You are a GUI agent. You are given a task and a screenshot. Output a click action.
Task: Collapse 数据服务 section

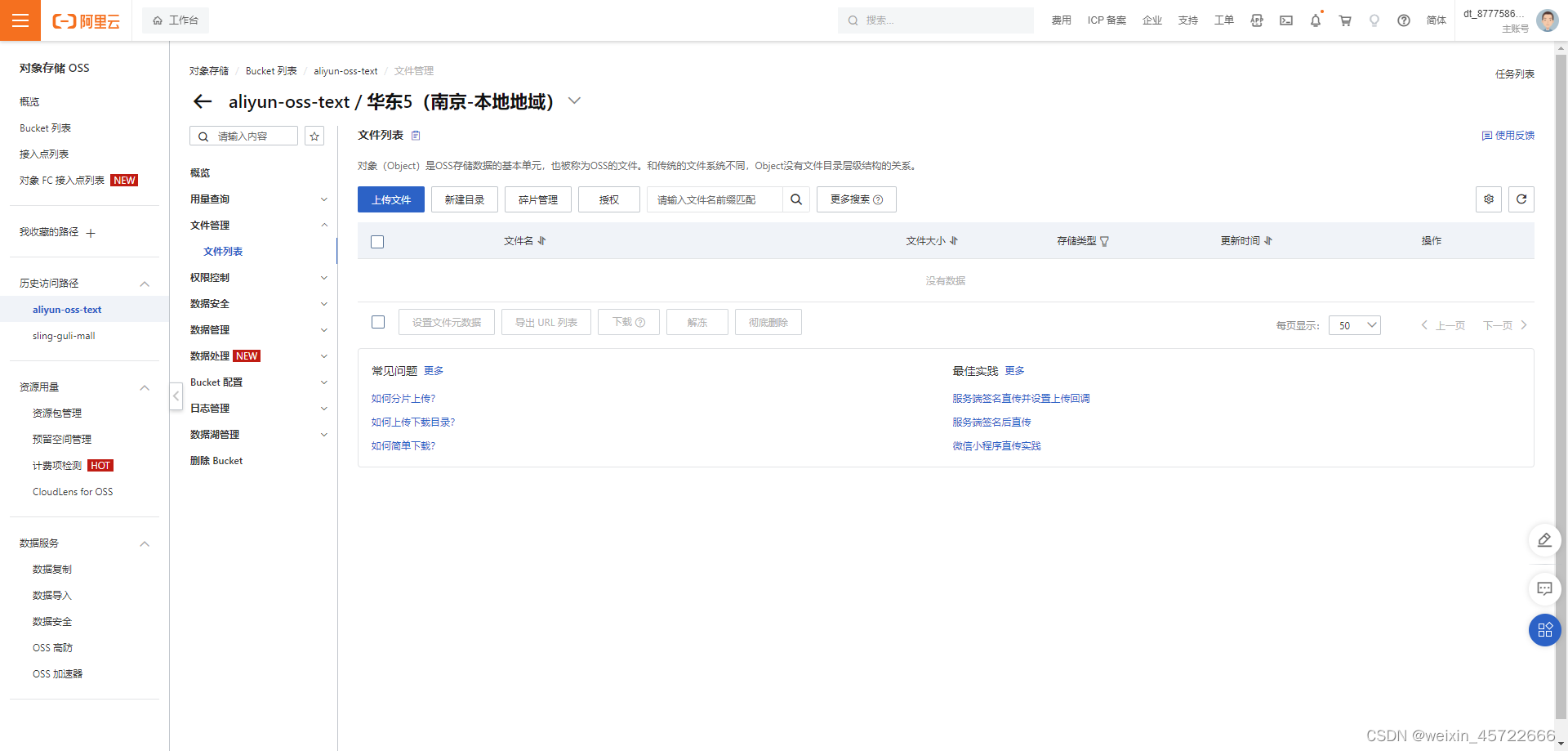click(x=145, y=543)
